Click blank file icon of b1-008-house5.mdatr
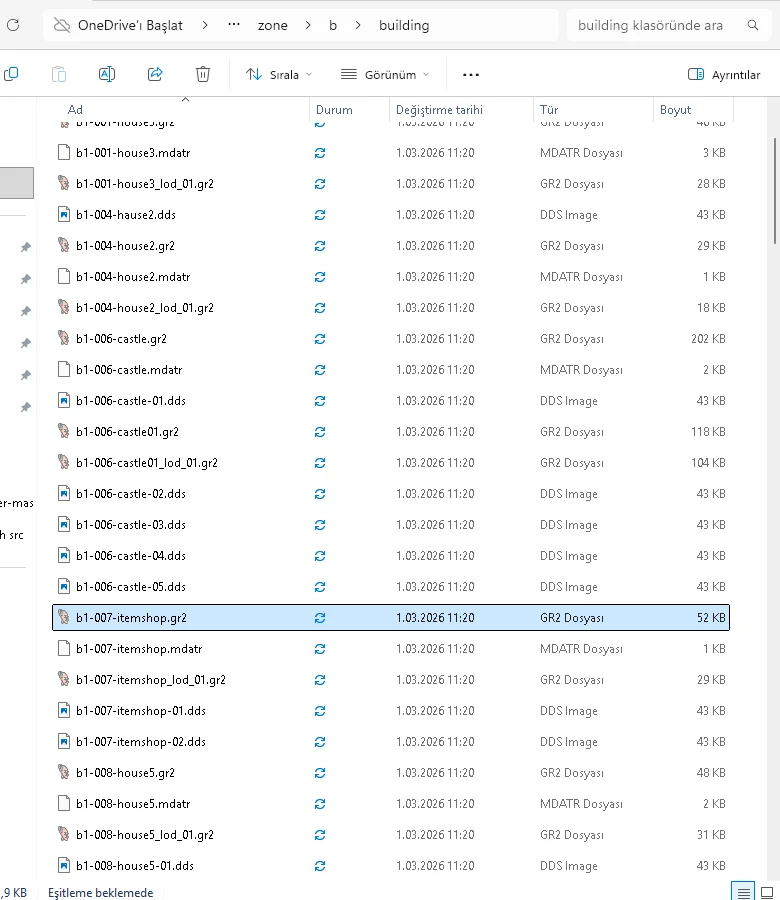 (x=64, y=803)
